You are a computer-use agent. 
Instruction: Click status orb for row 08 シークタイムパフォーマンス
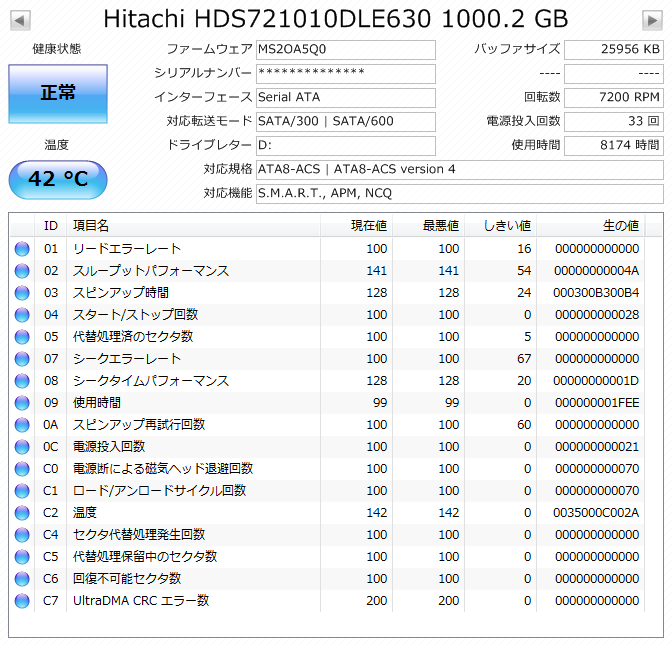point(22,381)
